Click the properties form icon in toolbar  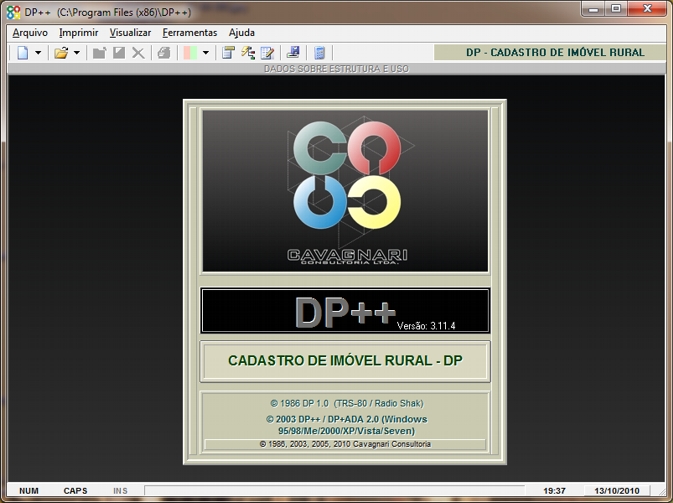point(228,53)
